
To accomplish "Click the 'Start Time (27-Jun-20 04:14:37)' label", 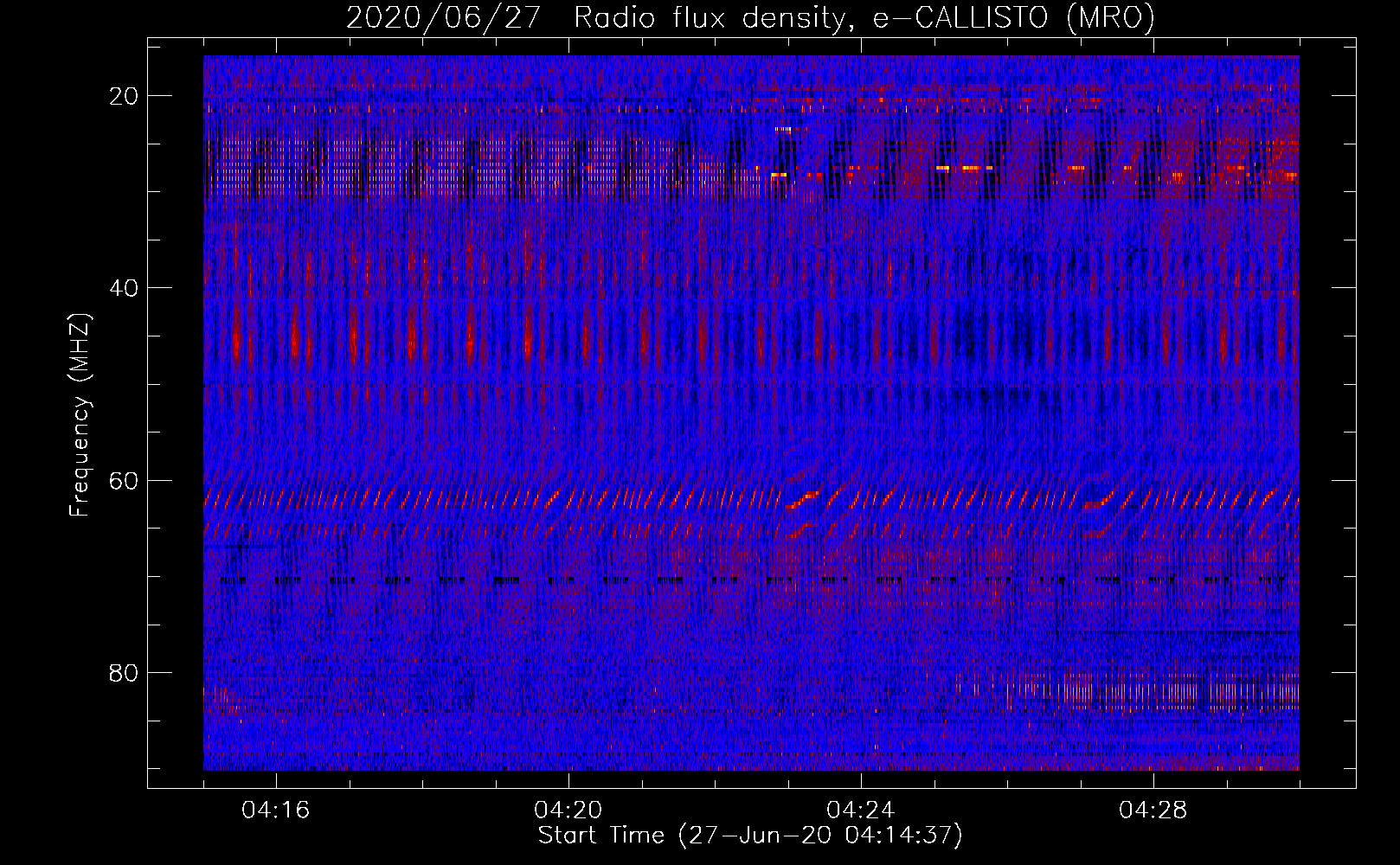I will (x=750, y=836).
